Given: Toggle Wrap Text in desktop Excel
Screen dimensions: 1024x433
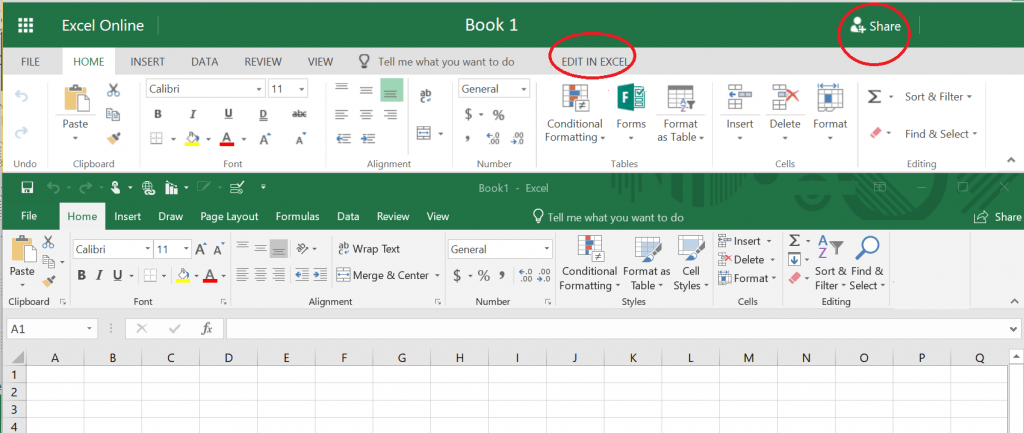Looking at the screenshot, I should pyautogui.click(x=368, y=249).
